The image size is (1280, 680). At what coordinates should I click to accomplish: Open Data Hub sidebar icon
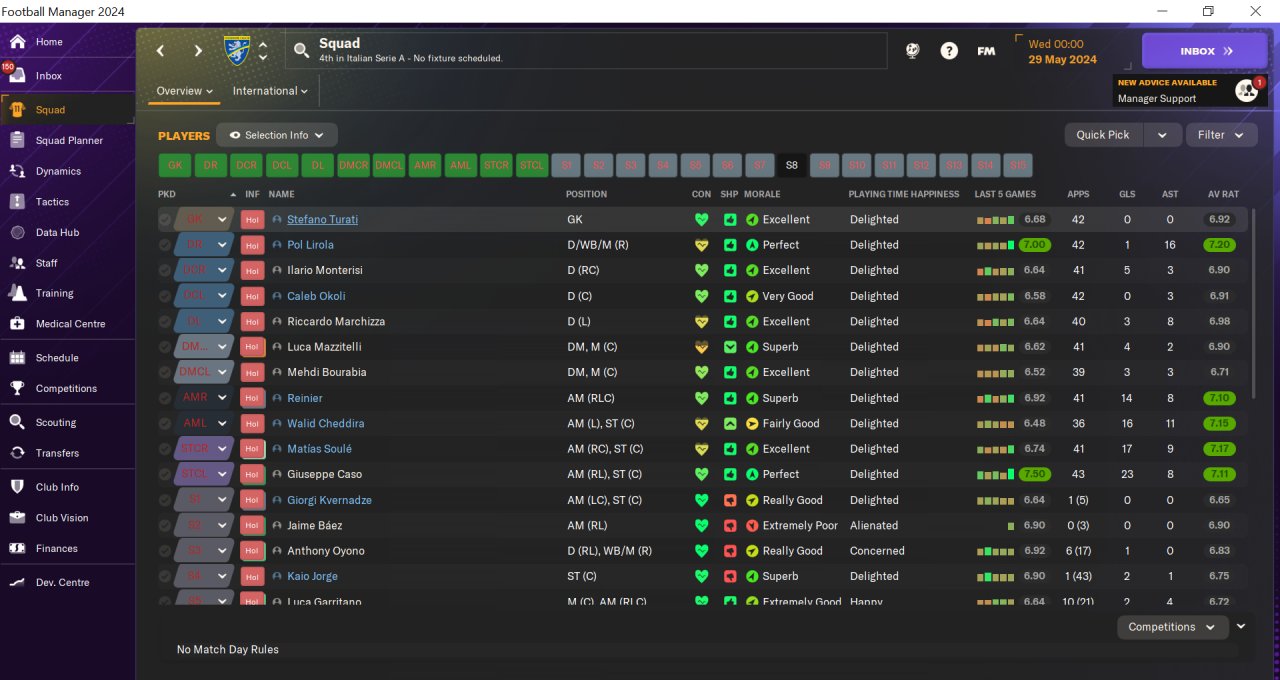click(x=17, y=232)
